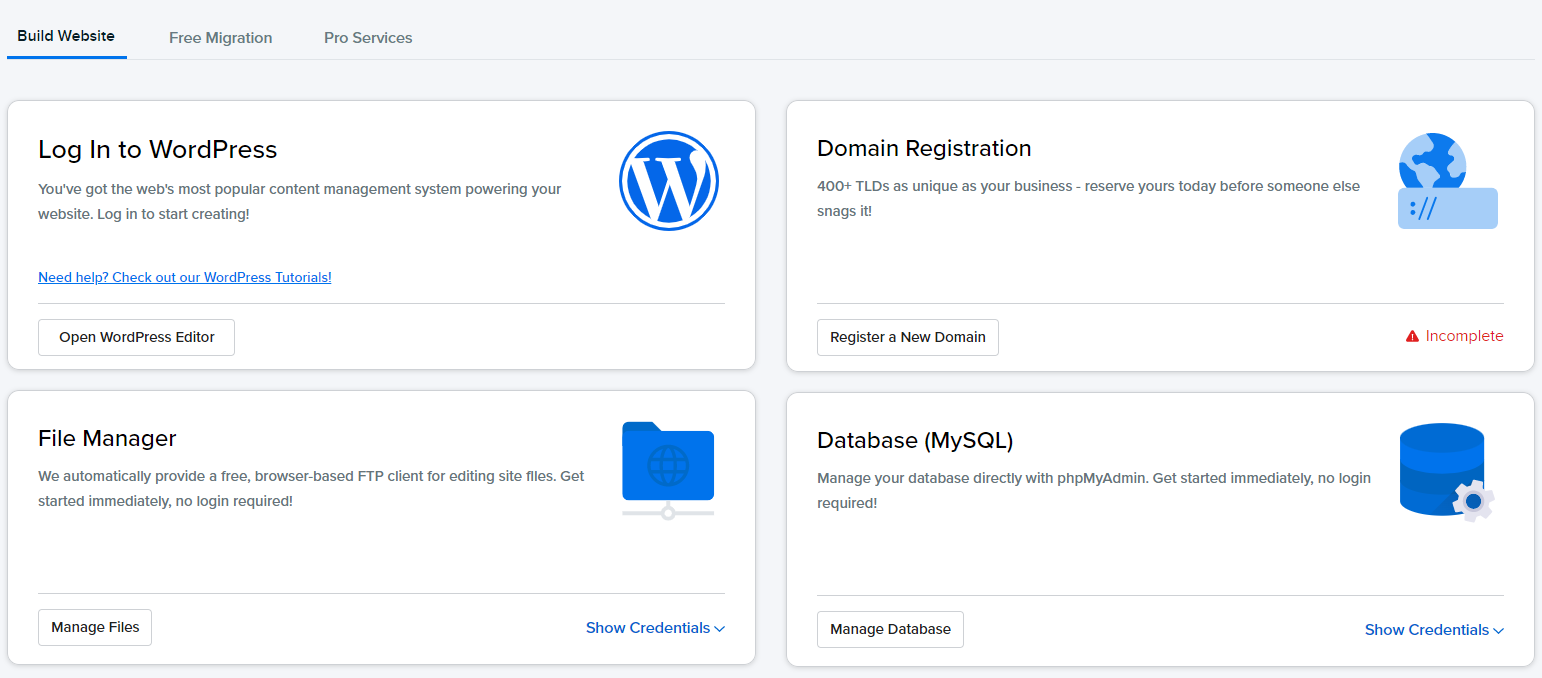This screenshot has width=1542, height=678.
Task: Click the 'Manage your database directly with phpMyAdmin' text
Action: click(1094, 490)
